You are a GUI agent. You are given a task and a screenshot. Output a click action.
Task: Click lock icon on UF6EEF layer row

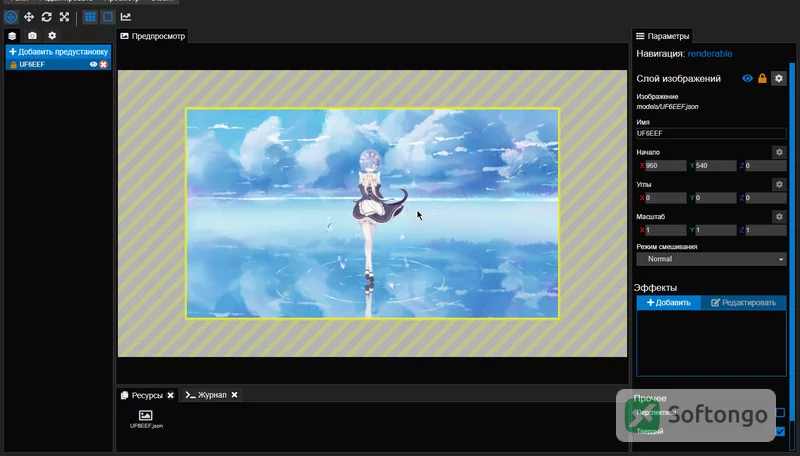tap(13, 65)
